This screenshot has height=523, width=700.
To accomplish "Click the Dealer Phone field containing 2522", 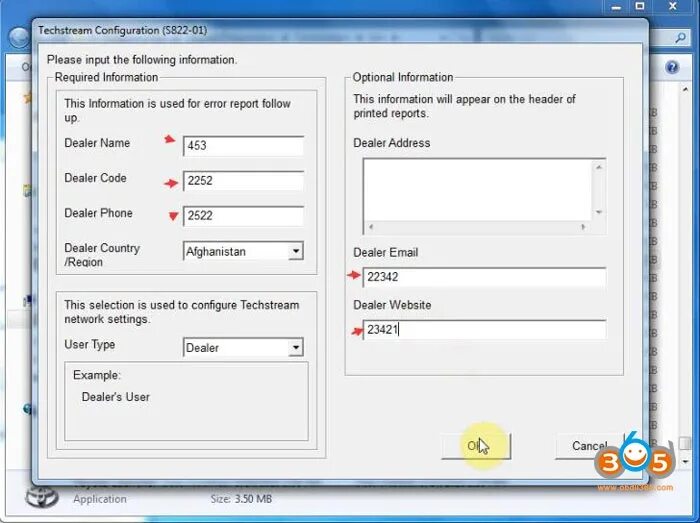I will [x=243, y=216].
